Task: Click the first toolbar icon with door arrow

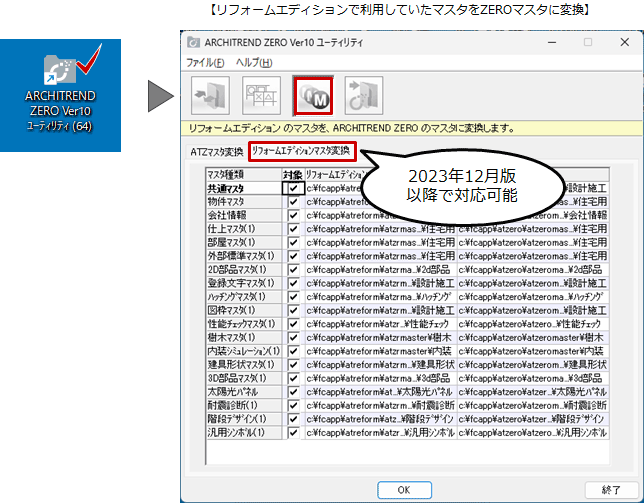Action: tap(210, 96)
